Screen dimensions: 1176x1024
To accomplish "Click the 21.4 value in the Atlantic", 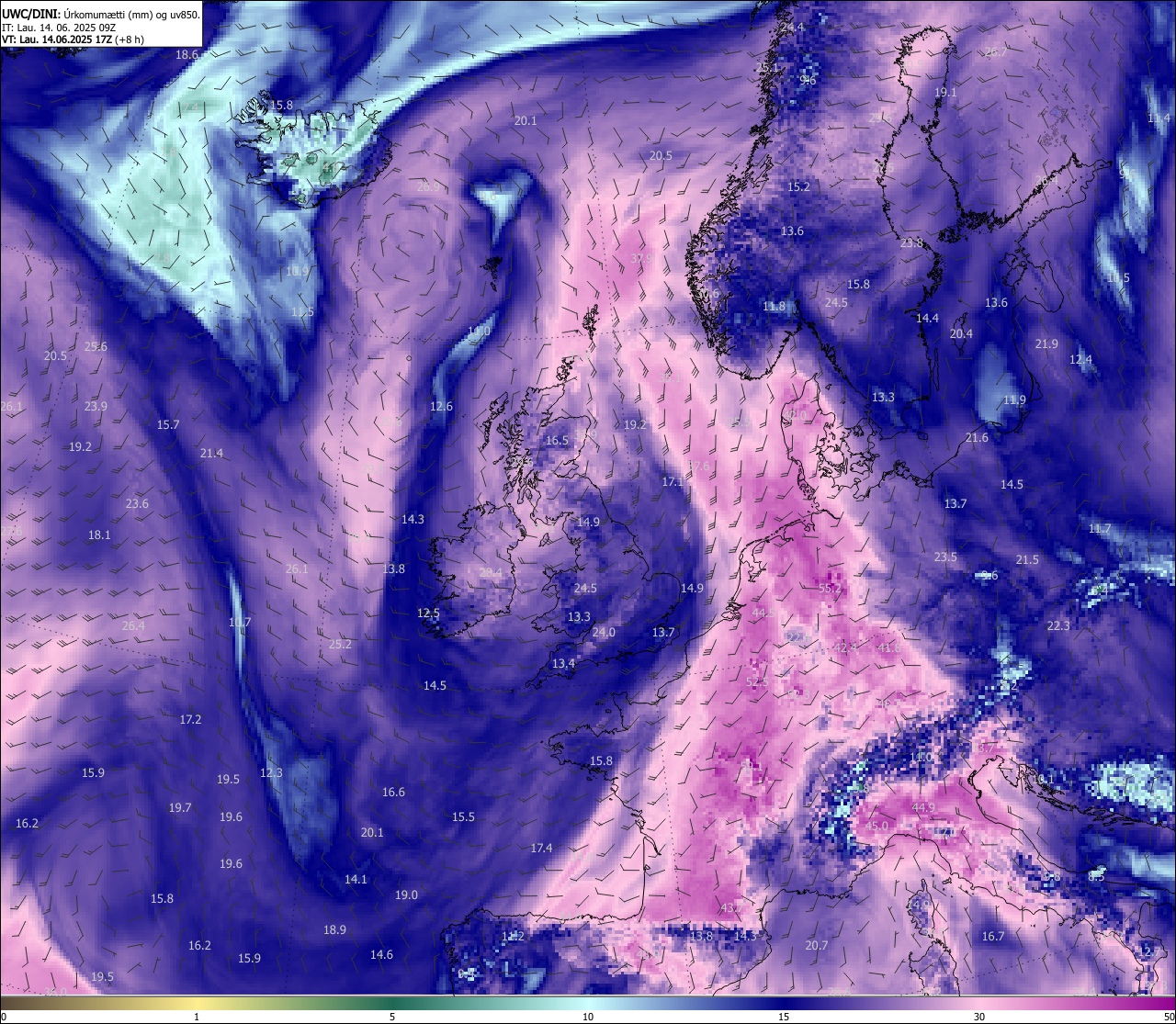I will pos(211,453).
